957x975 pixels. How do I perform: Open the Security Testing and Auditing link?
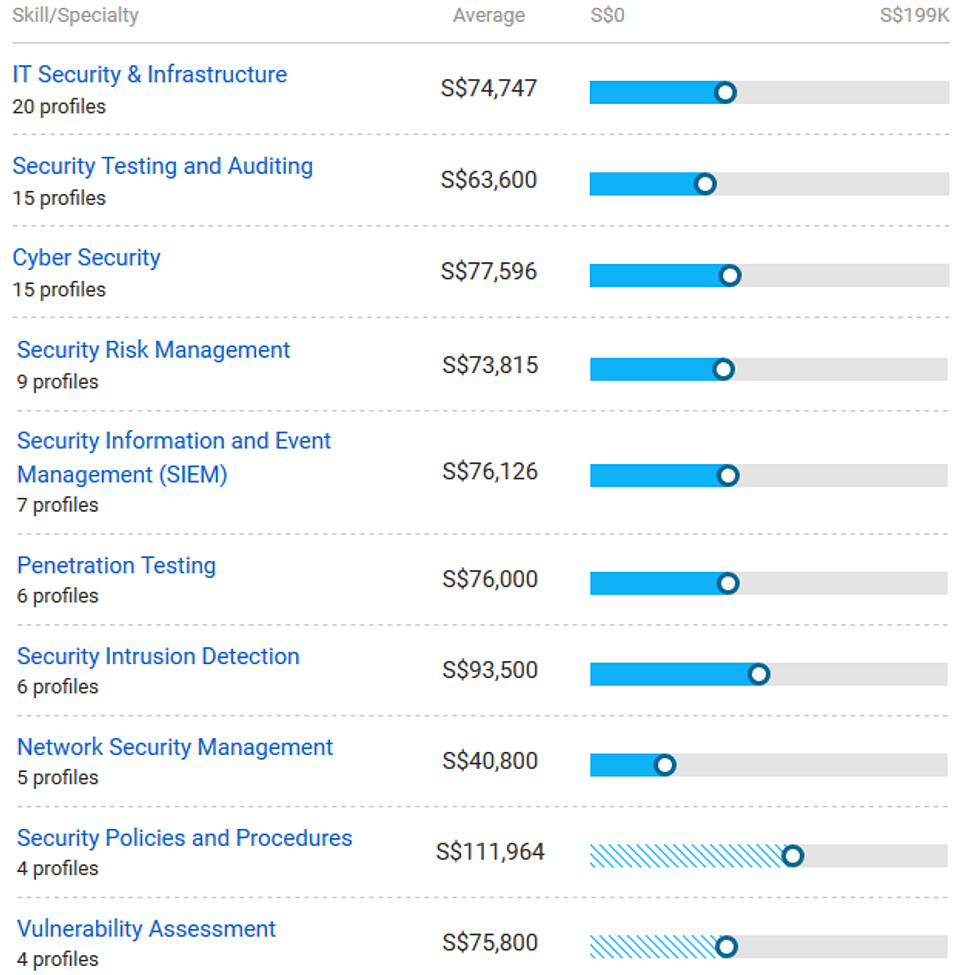pos(162,166)
